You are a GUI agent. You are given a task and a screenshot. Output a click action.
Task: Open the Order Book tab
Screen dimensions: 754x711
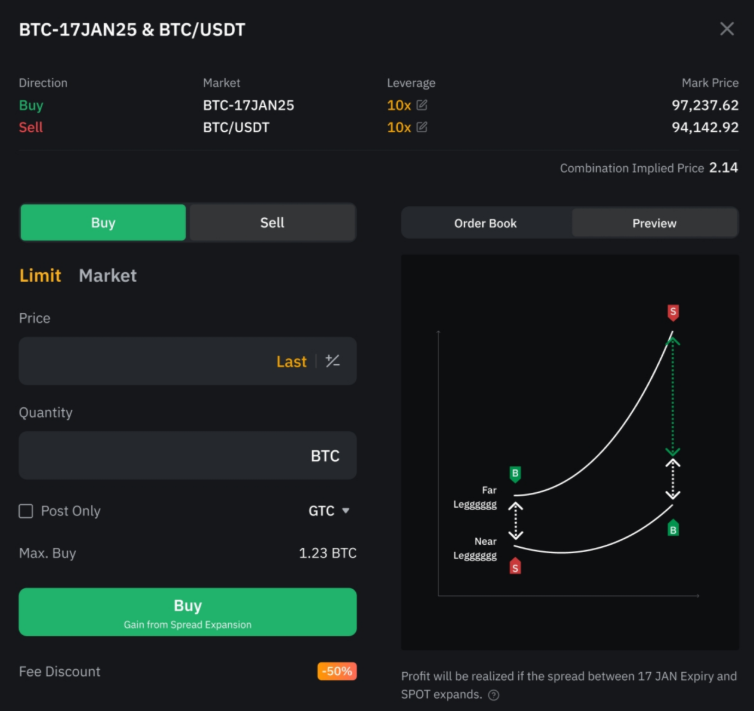[x=486, y=223]
